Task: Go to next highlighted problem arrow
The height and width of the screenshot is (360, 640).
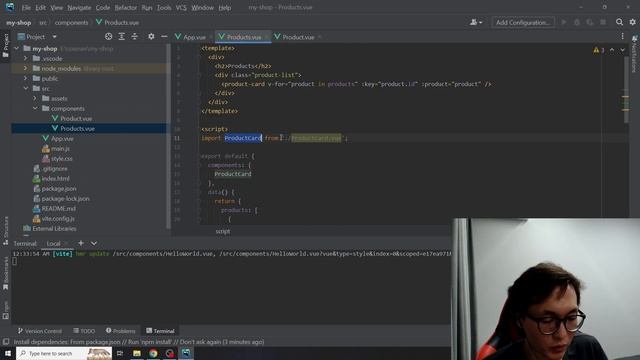Action: tap(622, 50)
